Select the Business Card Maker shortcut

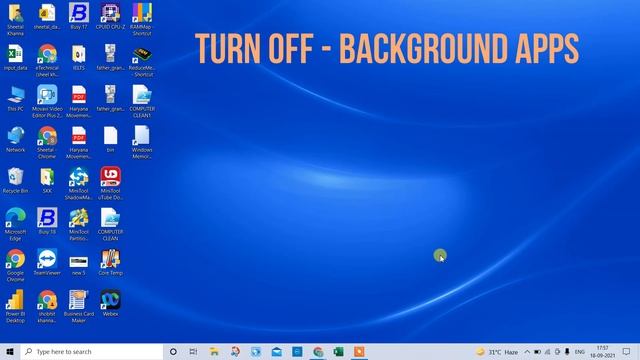point(79,300)
